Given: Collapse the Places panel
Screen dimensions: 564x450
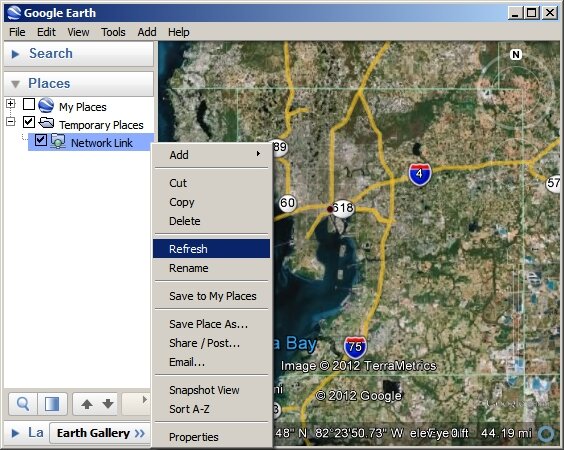Looking at the screenshot, I should [15, 84].
